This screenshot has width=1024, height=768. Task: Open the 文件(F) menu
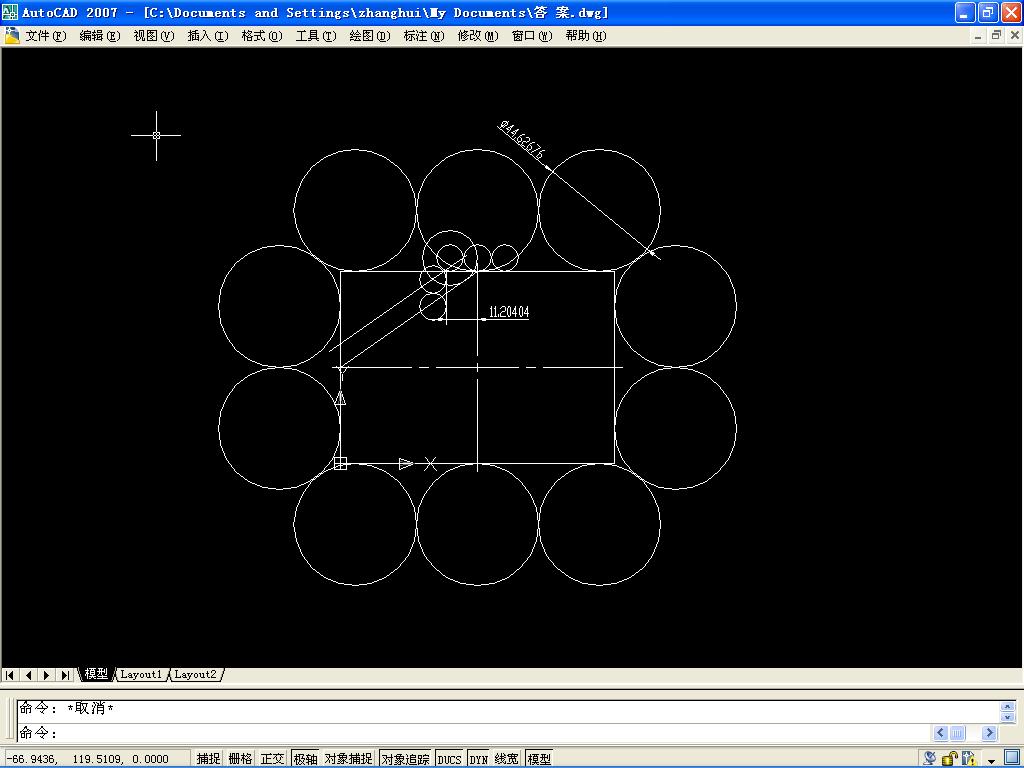[x=46, y=36]
